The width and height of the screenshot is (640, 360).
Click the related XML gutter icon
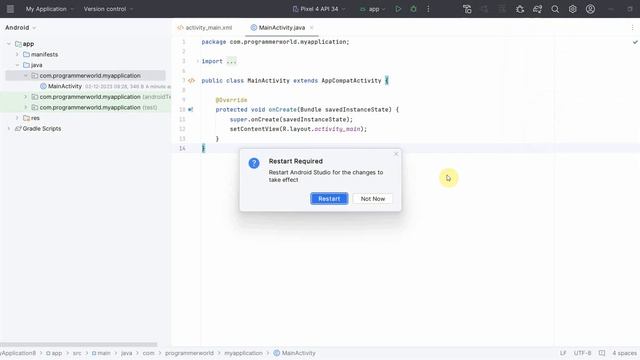point(191,80)
